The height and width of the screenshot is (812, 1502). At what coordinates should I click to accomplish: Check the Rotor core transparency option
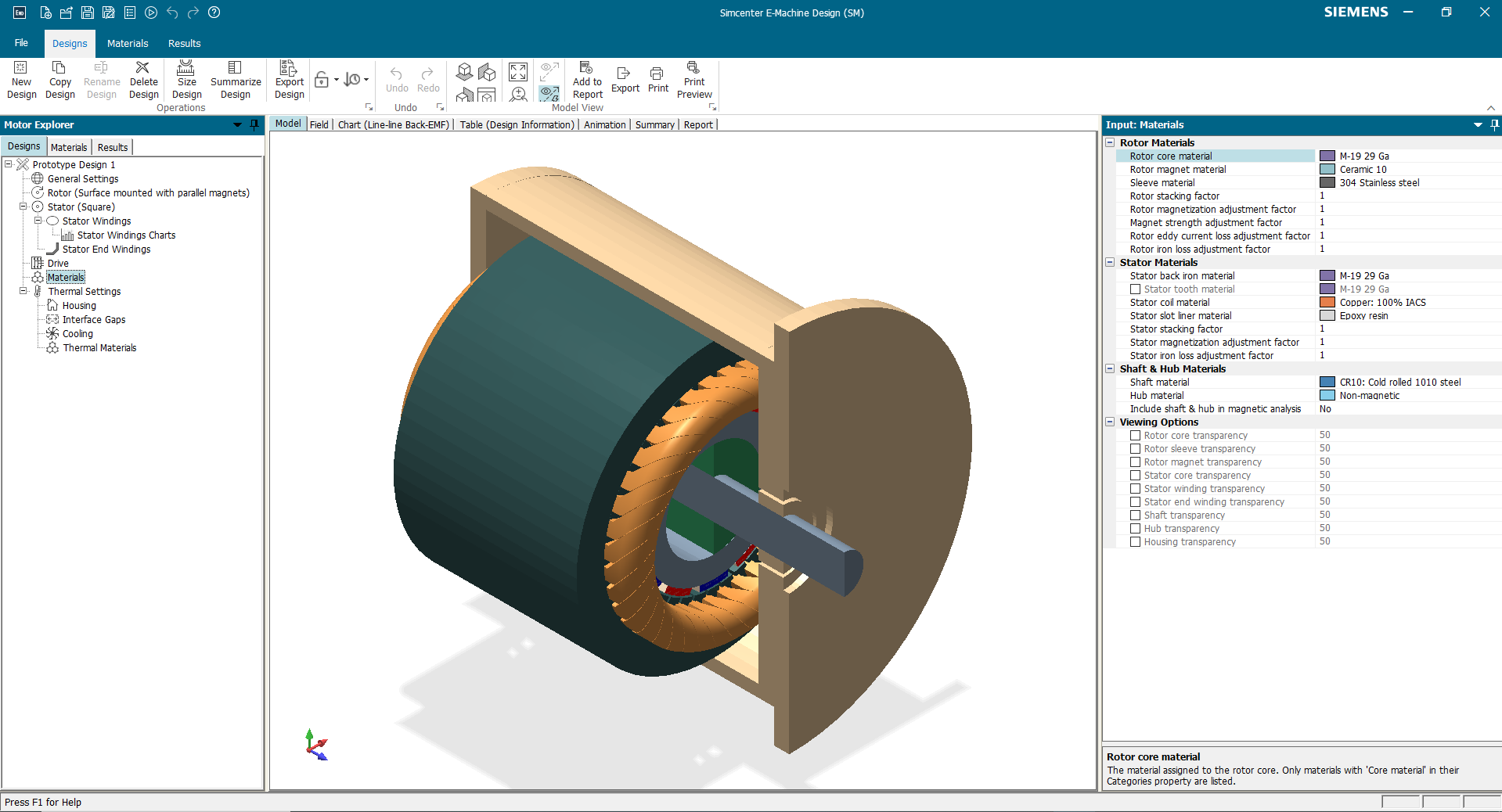tap(1135, 436)
